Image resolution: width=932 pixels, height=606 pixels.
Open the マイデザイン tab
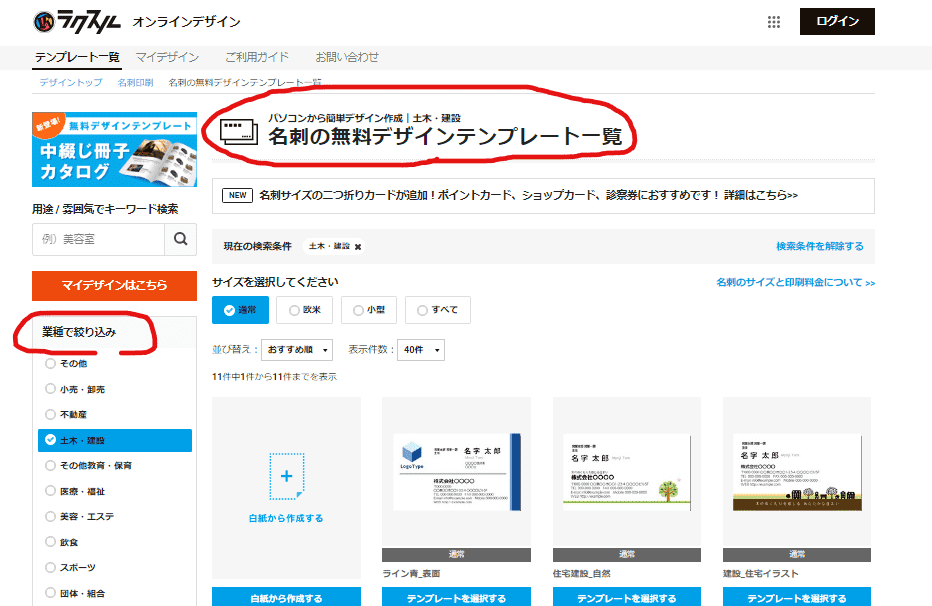coord(167,57)
